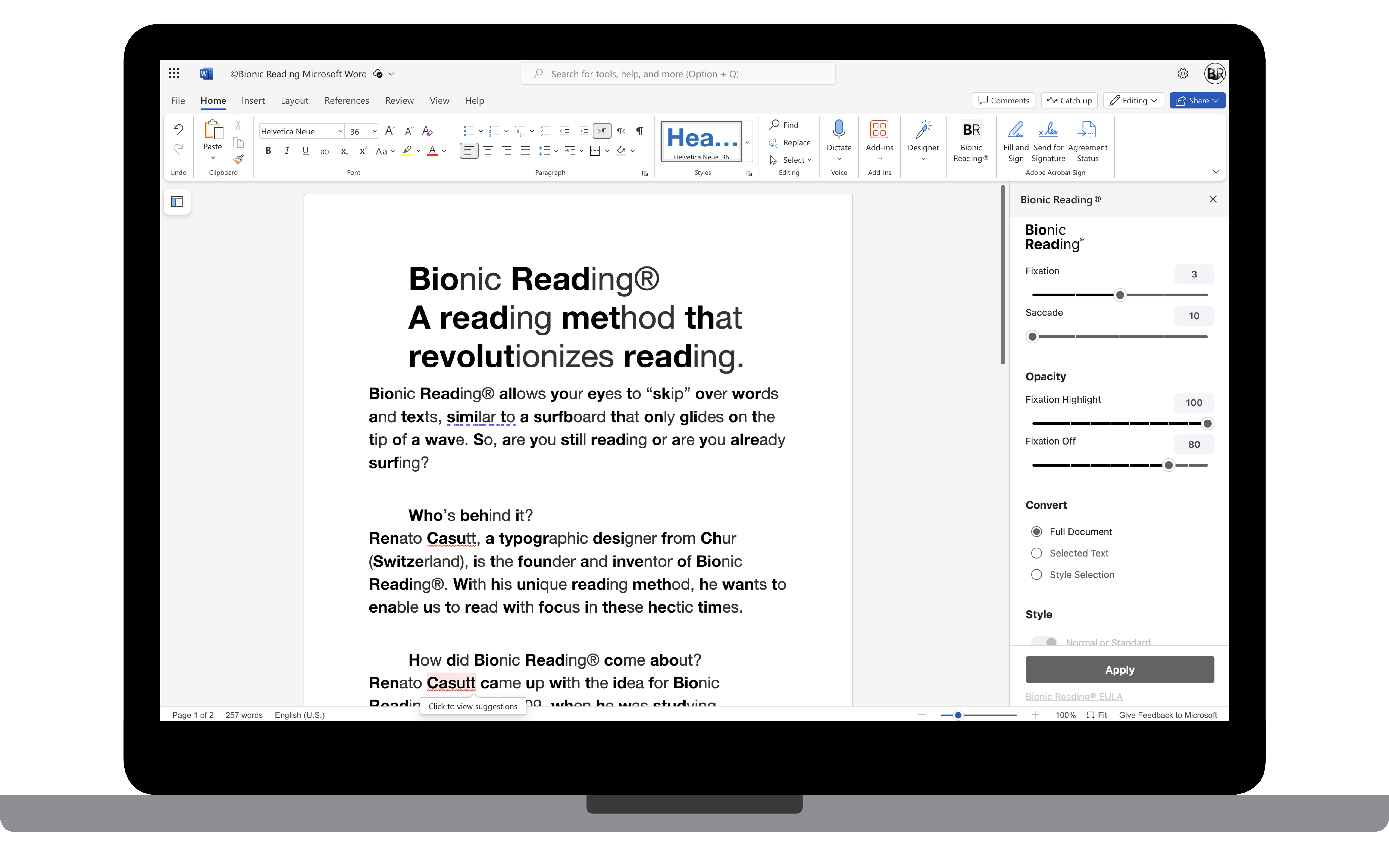Image resolution: width=1389 pixels, height=868 pixels.
Task: Apply strikethrough formatting
Action: tap(324, 151)
